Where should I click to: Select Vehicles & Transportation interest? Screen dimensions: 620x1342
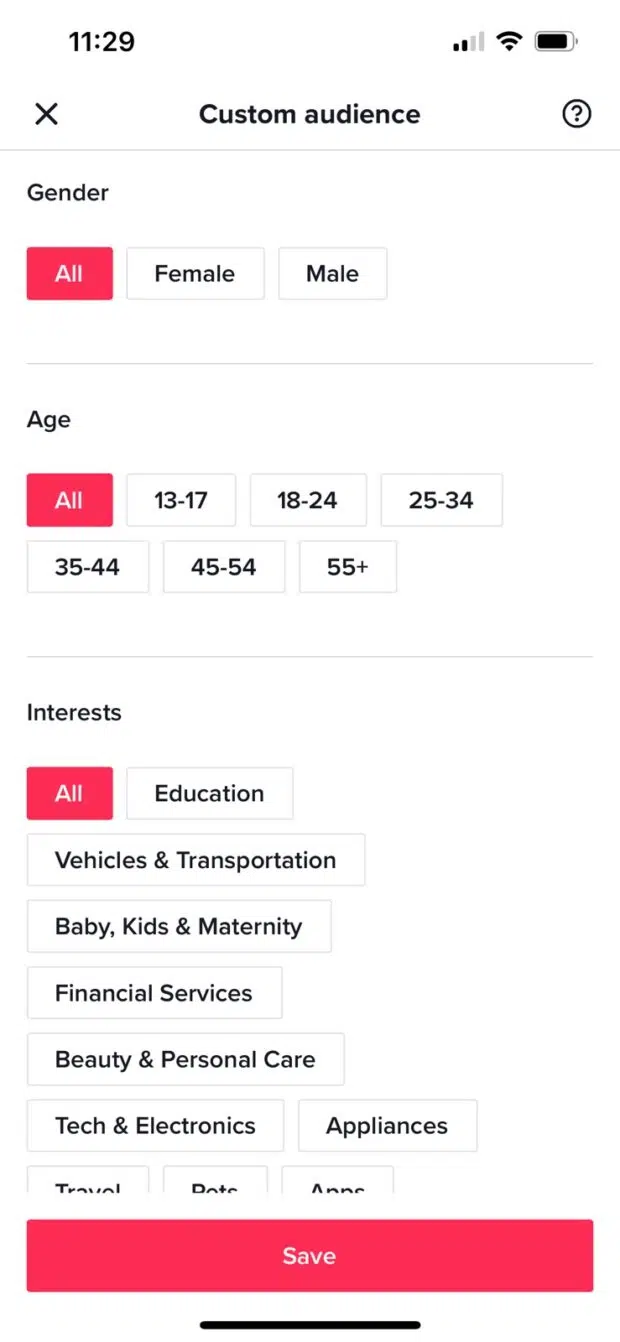tap(195, 860)
